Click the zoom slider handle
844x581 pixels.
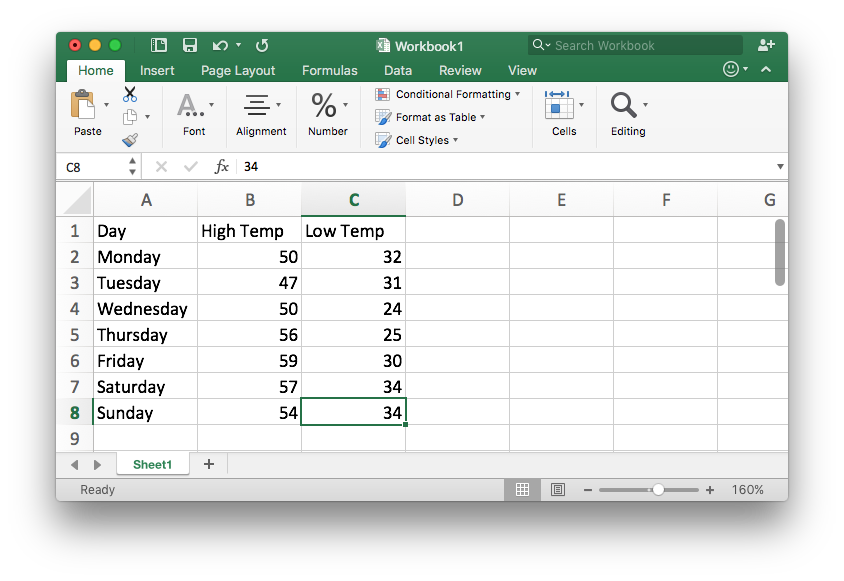click(x=658, y=490)
